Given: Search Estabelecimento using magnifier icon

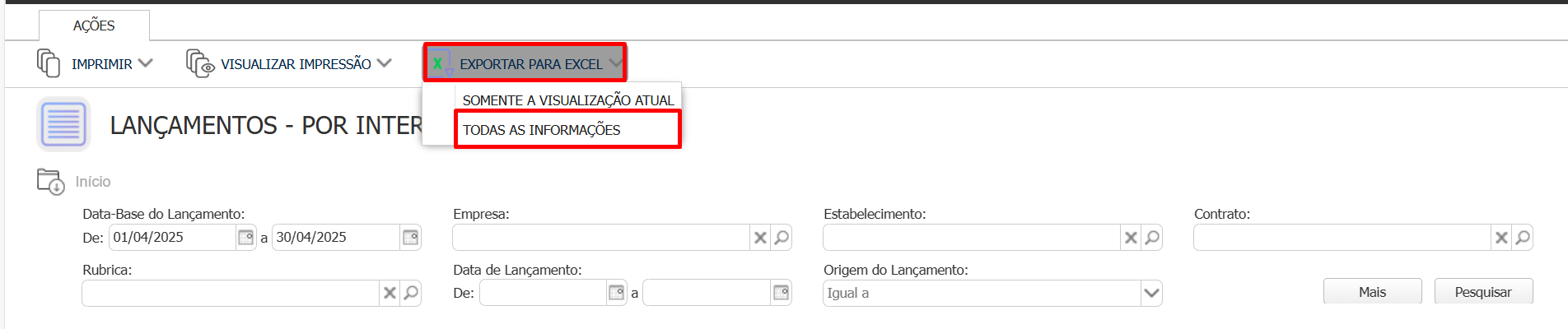Looking at the screenshot, I should 1152,238.
